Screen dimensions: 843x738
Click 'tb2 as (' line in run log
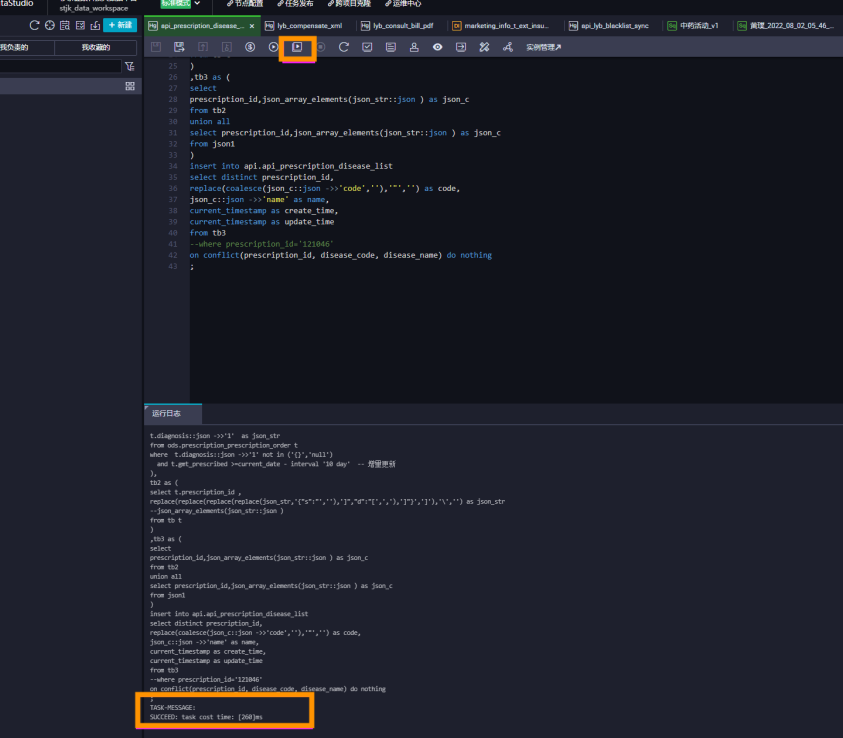point(164,483)
